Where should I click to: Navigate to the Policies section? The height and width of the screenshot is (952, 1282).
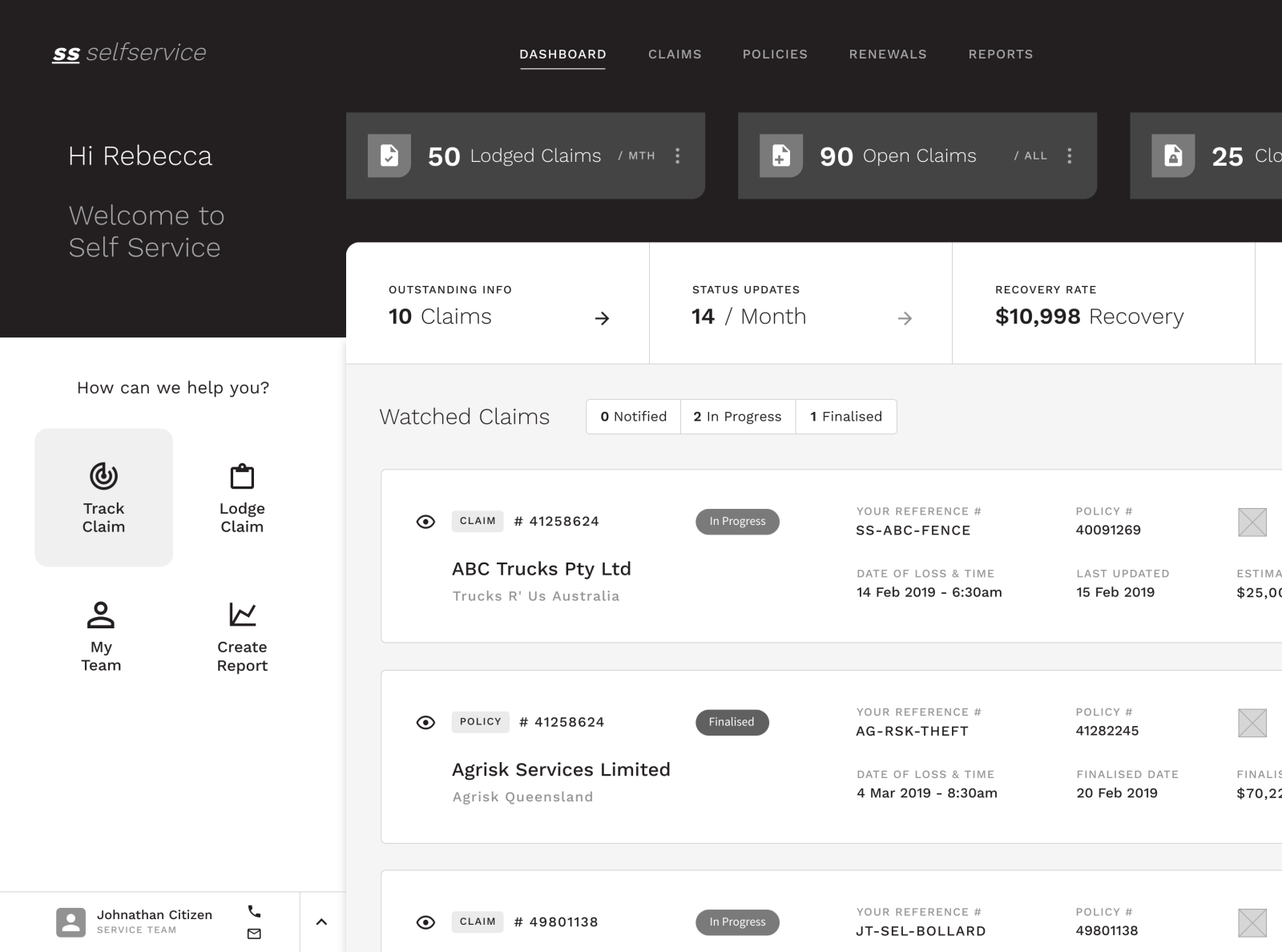pyautogui.click(x=775, y=54)
